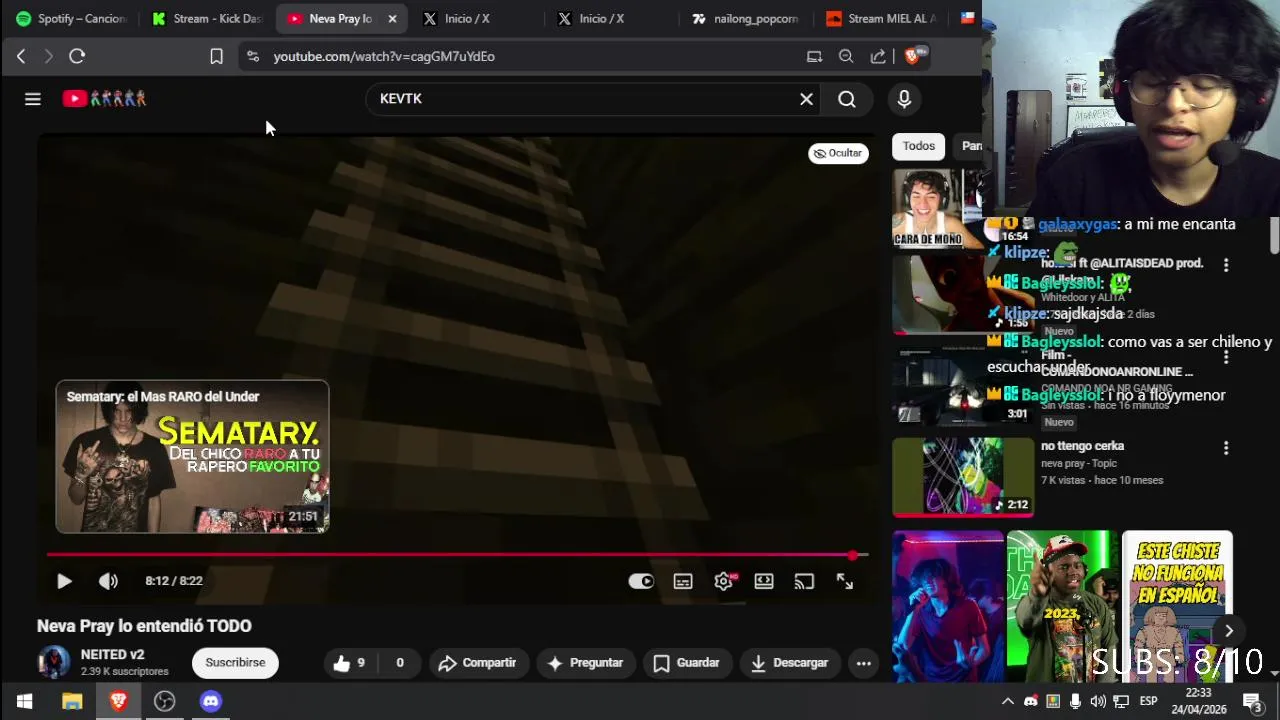Open the YouTube hamburger guide menu

[x=33, y=99]
